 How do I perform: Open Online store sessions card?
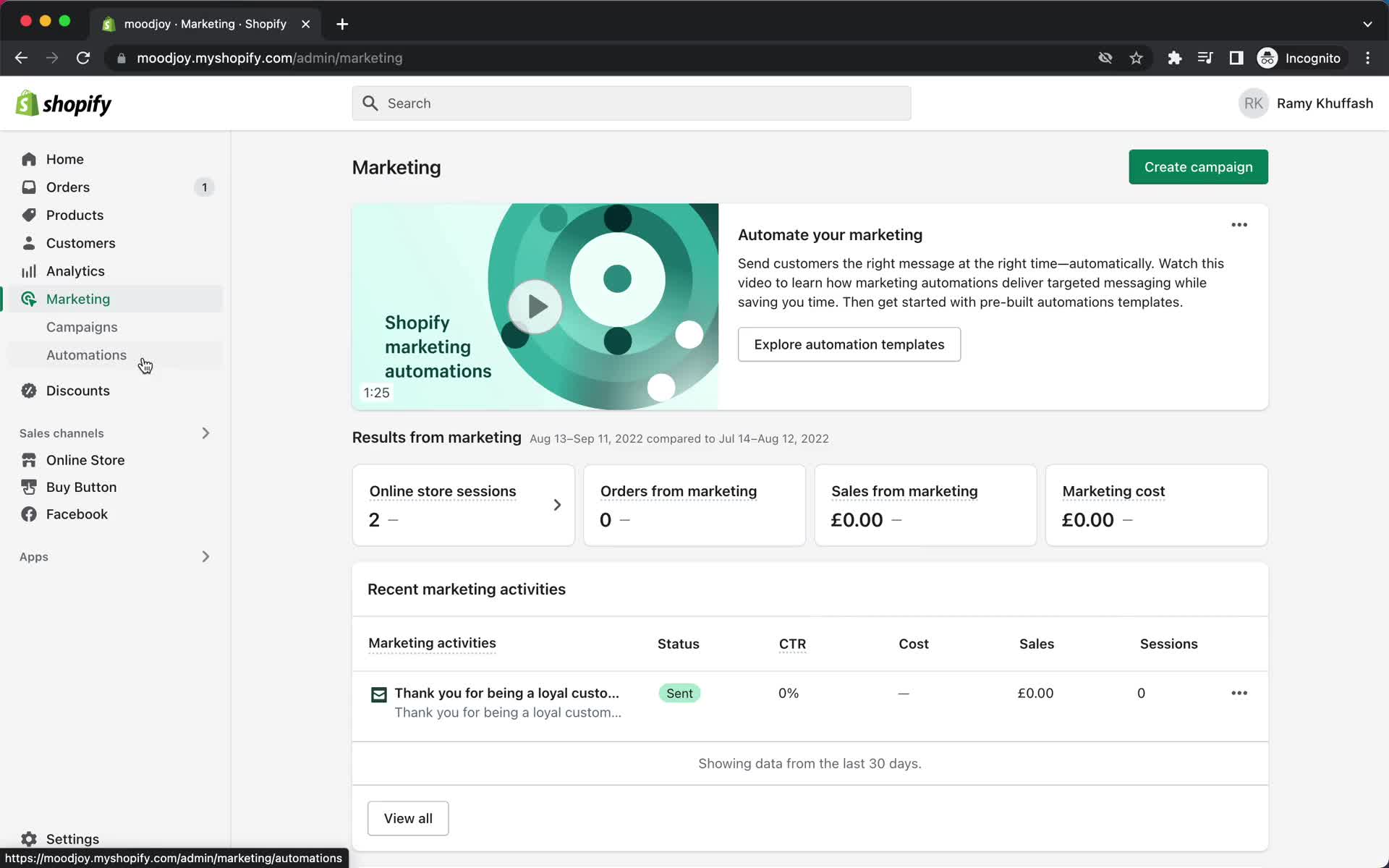(x=464, y=505)
